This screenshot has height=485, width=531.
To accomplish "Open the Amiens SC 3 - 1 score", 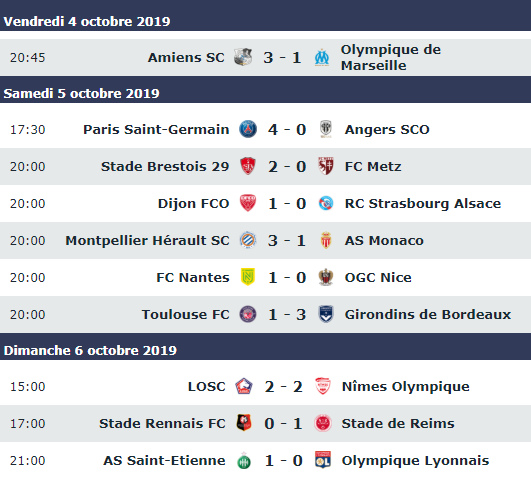I will click(x=282, y=58).
